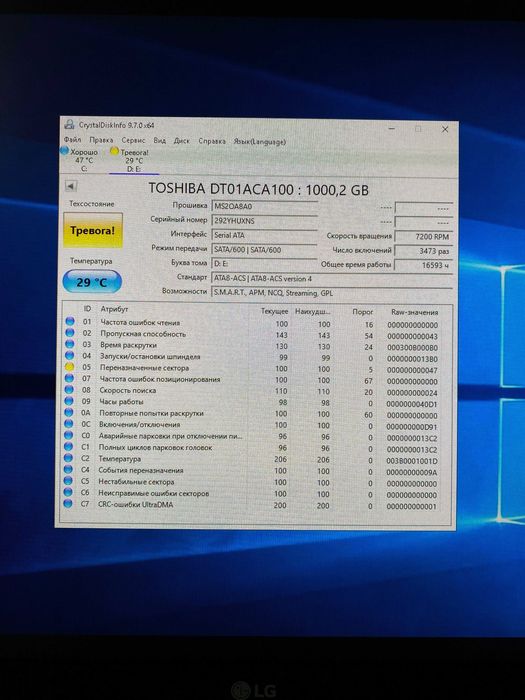Viewport: 525px width, 700px height.
Task: Click the yellow warning icon for Переназначенные сектора
Action: click(69, 367)
